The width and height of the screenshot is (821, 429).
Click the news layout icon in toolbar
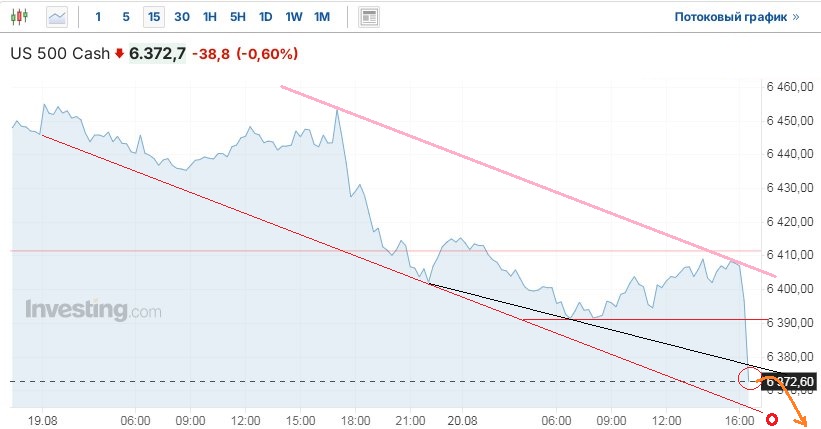(369, 17)
